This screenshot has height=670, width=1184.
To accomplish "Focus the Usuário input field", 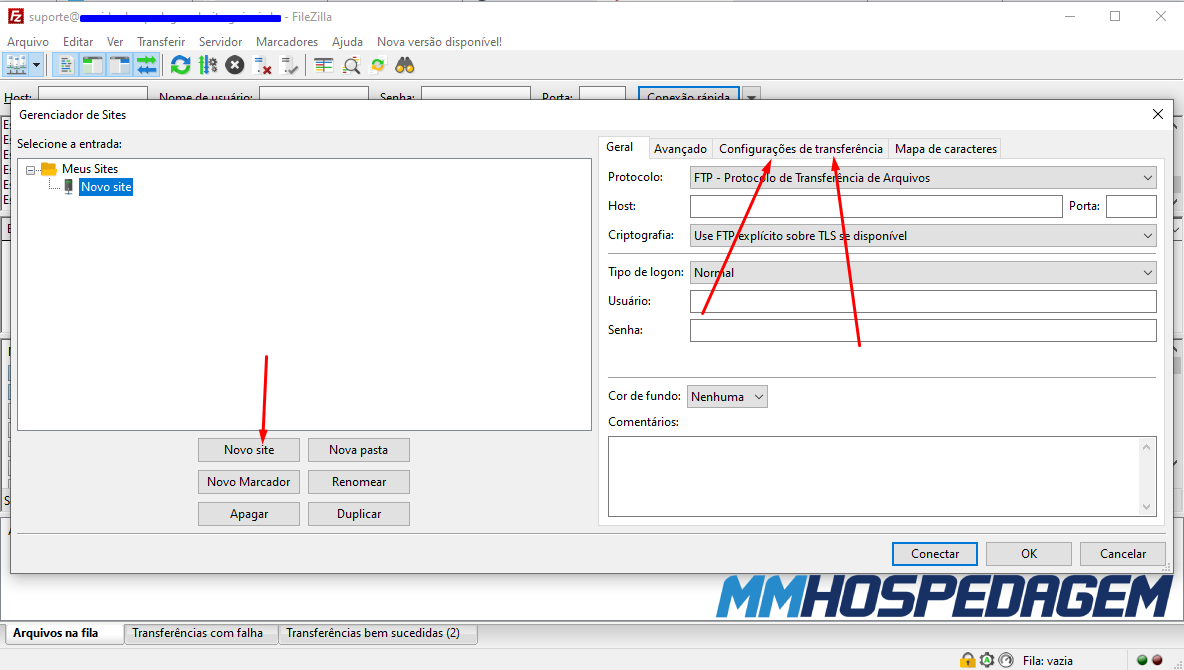I will pyautogui.click(x=923, y=301).
